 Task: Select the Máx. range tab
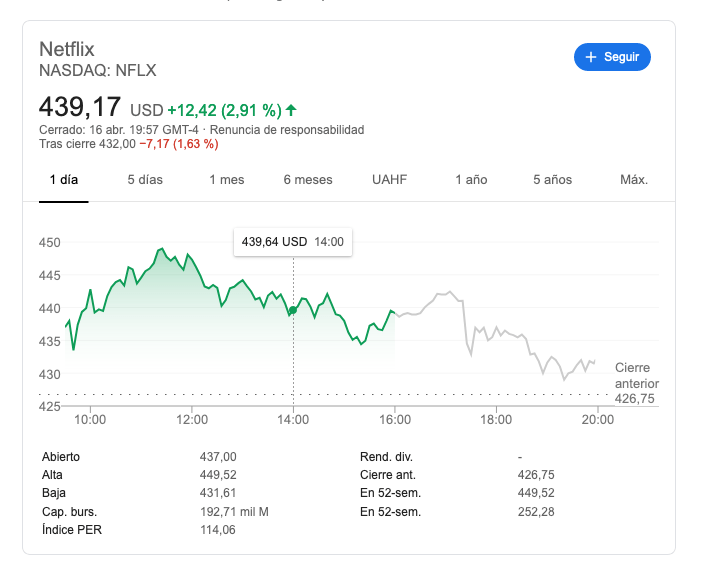pyautogui.click(x=634, y=180)
